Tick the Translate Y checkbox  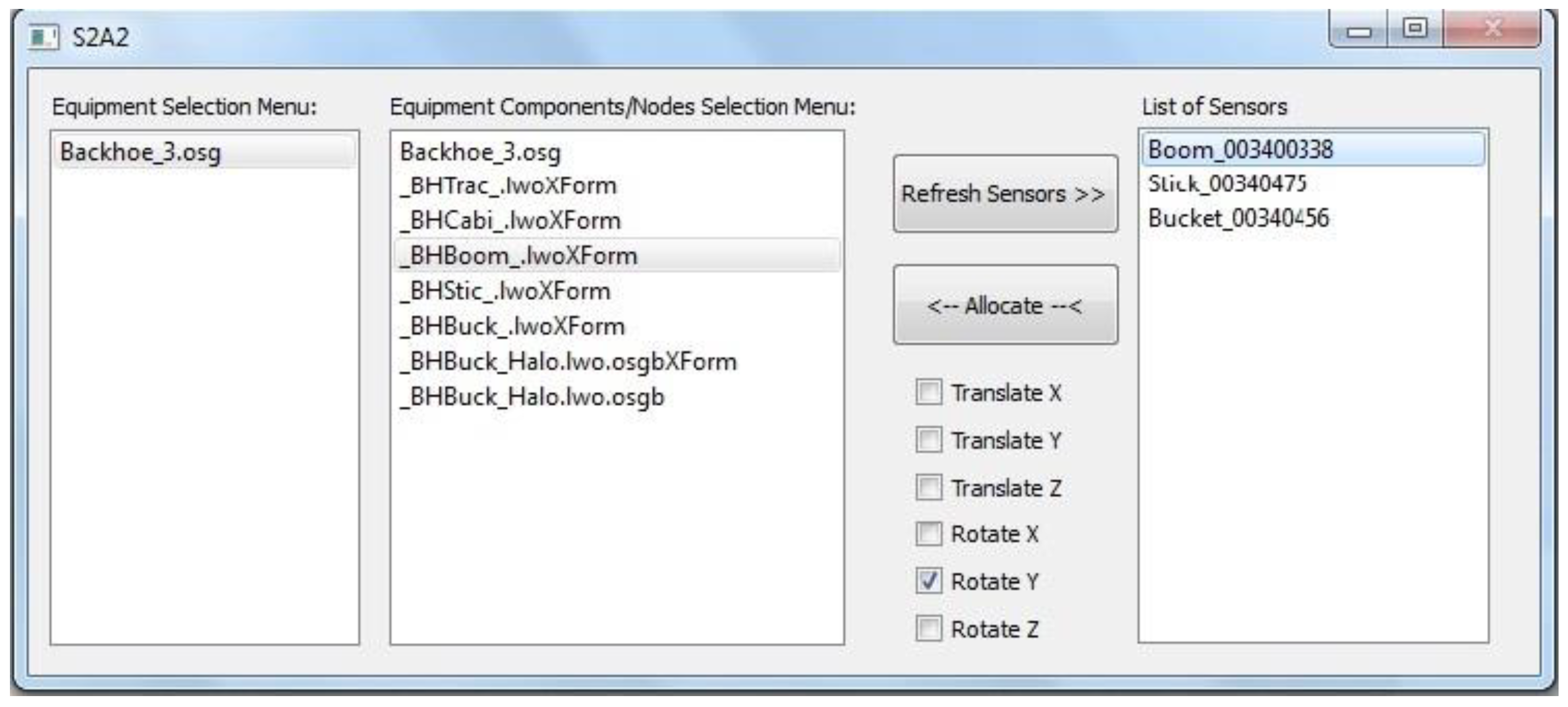click(x=929, y=440)
